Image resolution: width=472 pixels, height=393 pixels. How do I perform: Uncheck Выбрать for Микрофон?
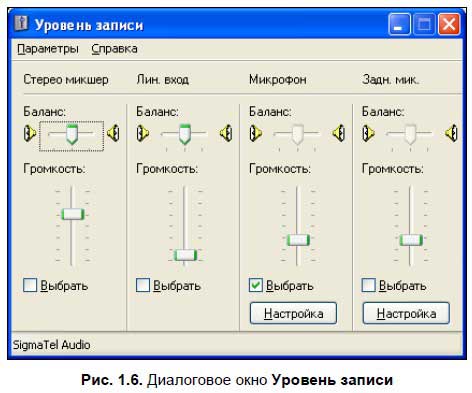pos(256,285)
